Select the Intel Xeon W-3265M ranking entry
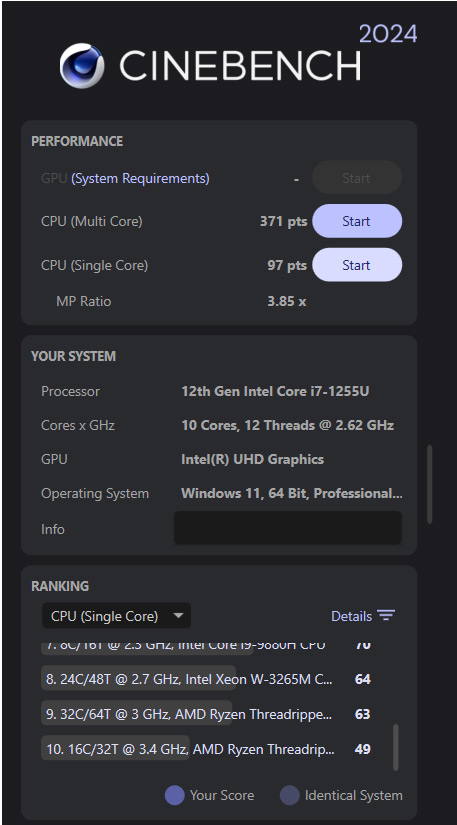 206,679
